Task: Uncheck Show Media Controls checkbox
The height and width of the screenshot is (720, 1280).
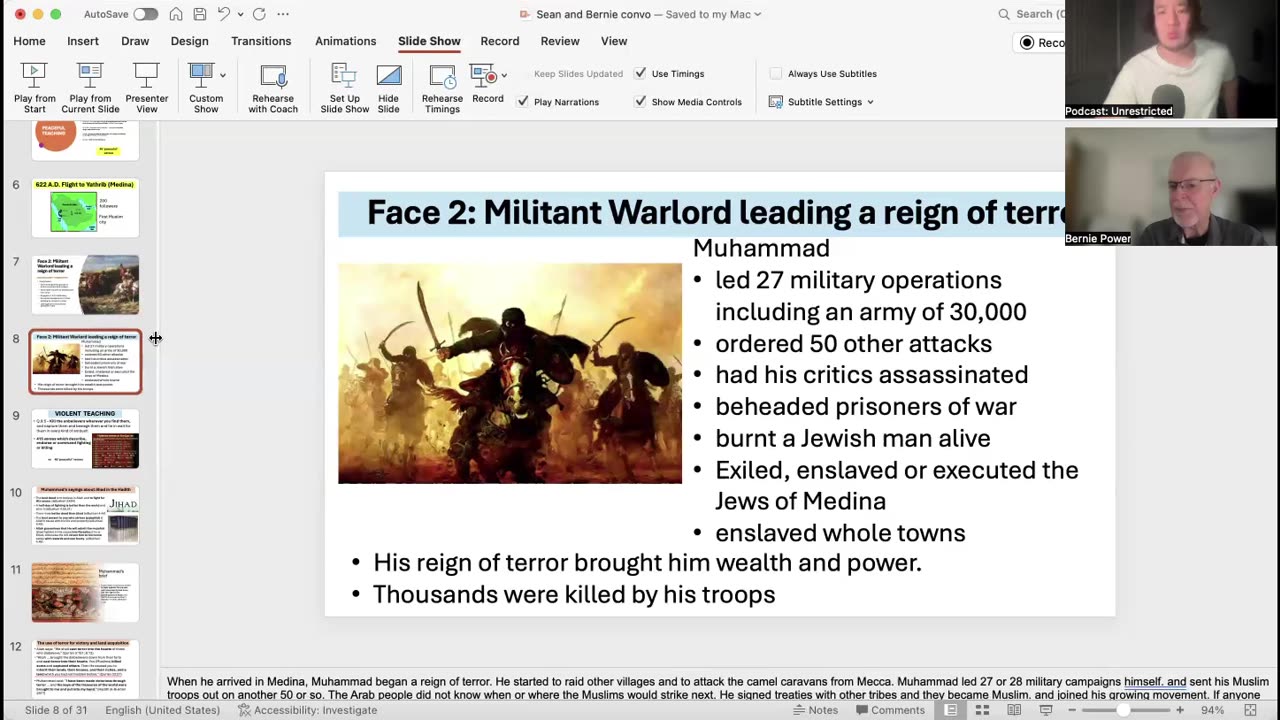Action: tap(640, 102)
